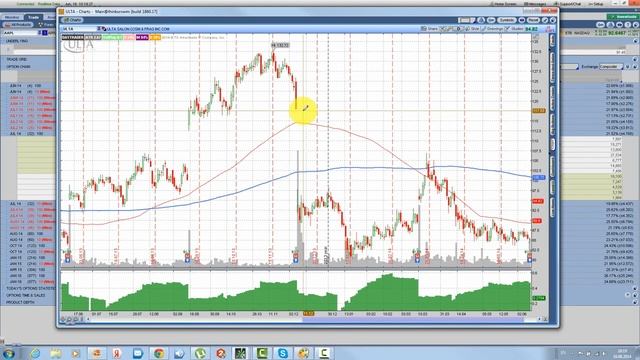The width and height of the screenshot is (640, 360).
Task: Open the Camtasia green C taskbar icon
Action: tap(262, 353)
